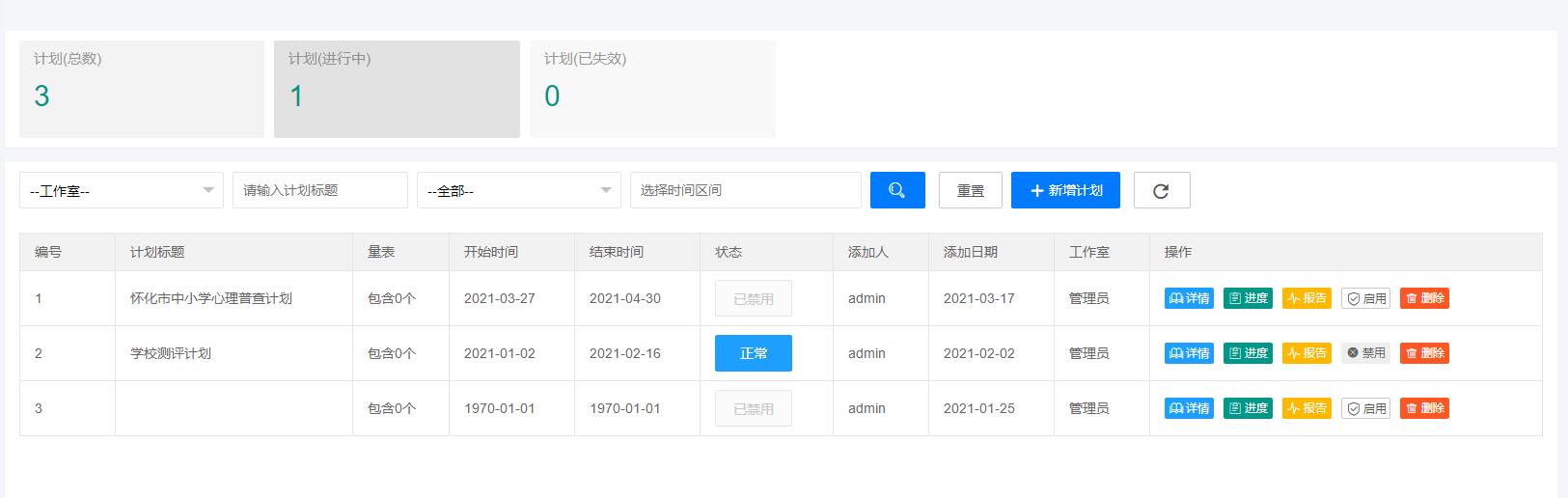
Task: Open 详情 for 学校测评计划
Action: click(x=1189, y=353)
